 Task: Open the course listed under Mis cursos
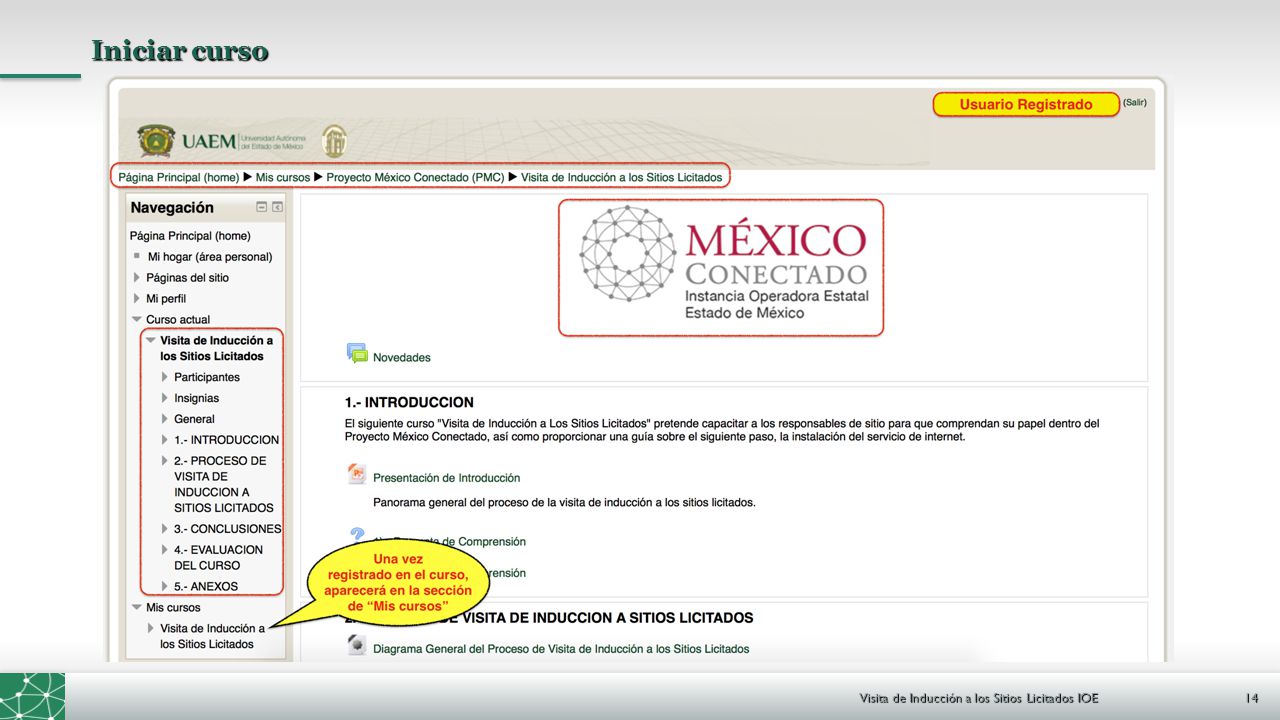[x=212, y=636]
